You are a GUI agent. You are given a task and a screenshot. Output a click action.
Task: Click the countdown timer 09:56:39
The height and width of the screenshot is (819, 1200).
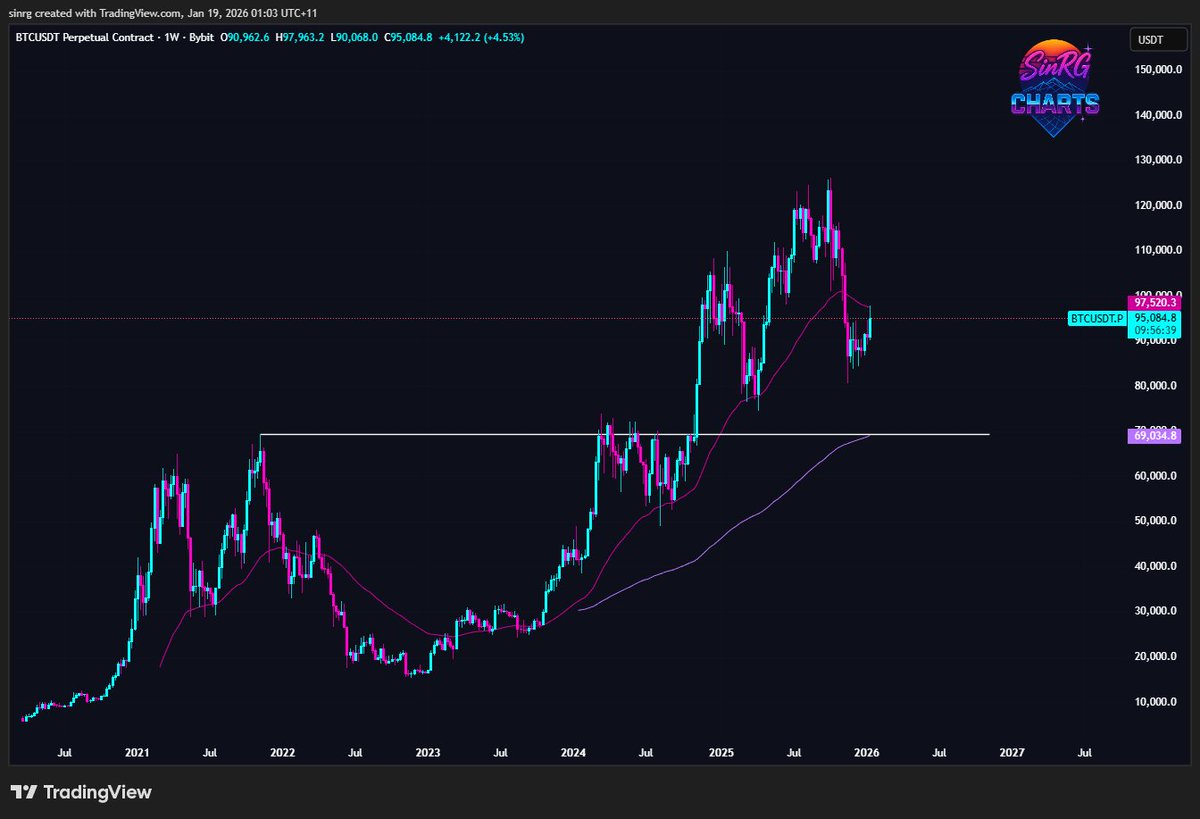click(1155, 331)
